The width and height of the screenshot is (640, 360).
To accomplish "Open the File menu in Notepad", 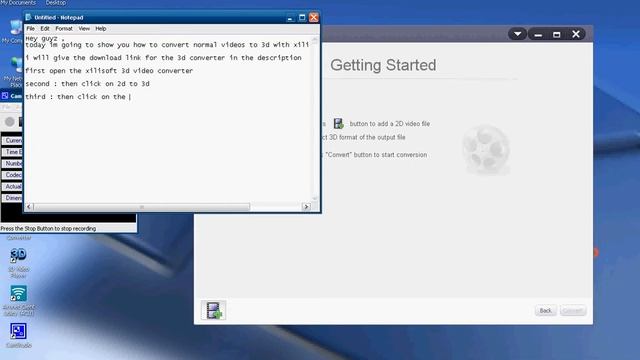I will click(31, 29).
